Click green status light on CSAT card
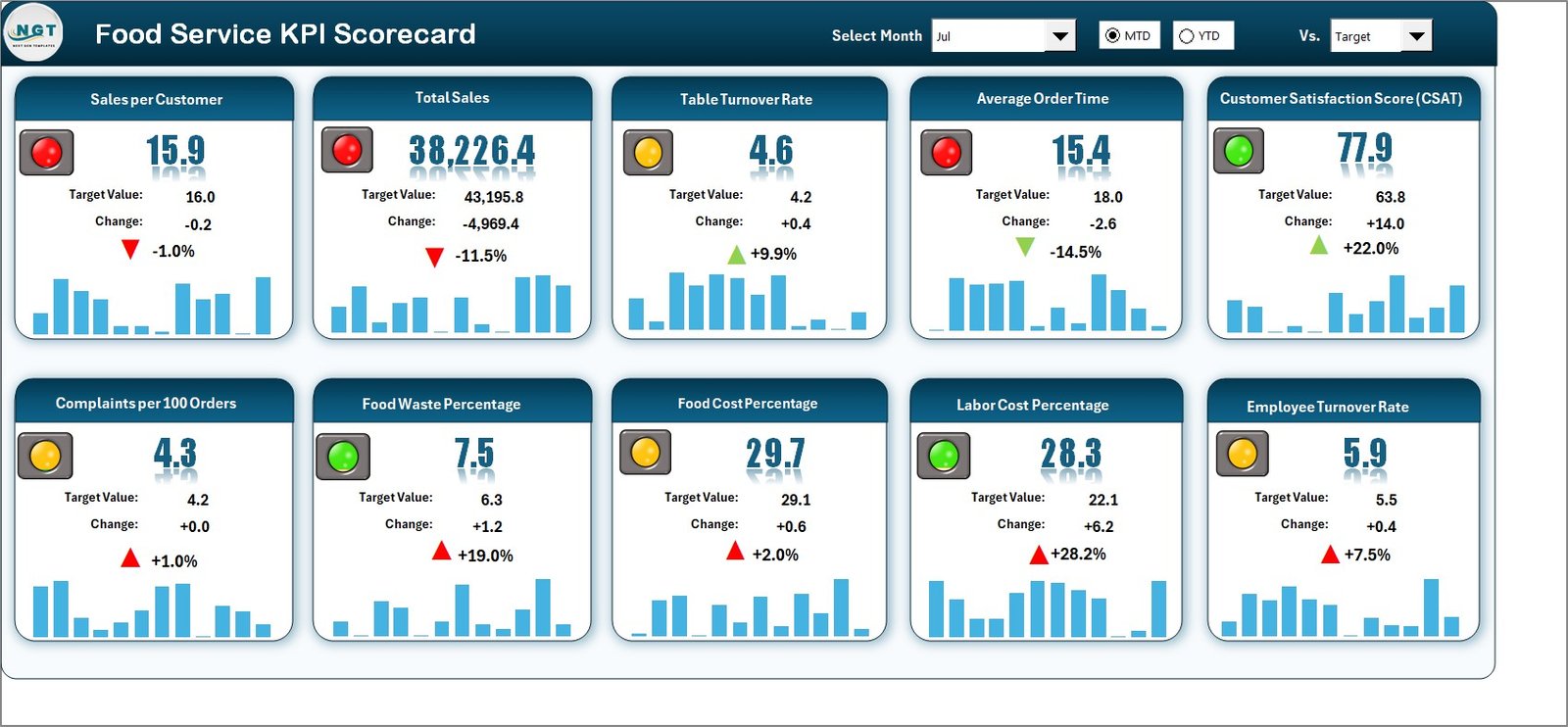The width and height of the screenshot is (1568, 727). pos(1239,151)
